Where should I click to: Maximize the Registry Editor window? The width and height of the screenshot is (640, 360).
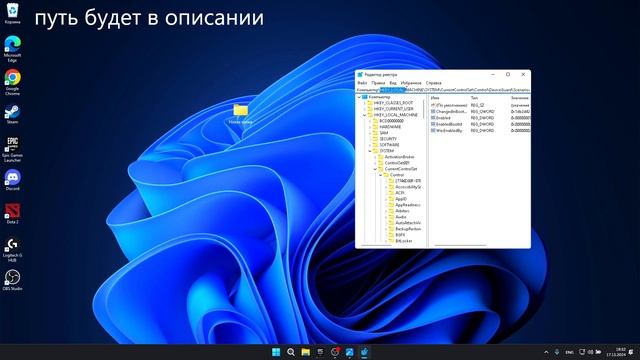tap(508, 75)
